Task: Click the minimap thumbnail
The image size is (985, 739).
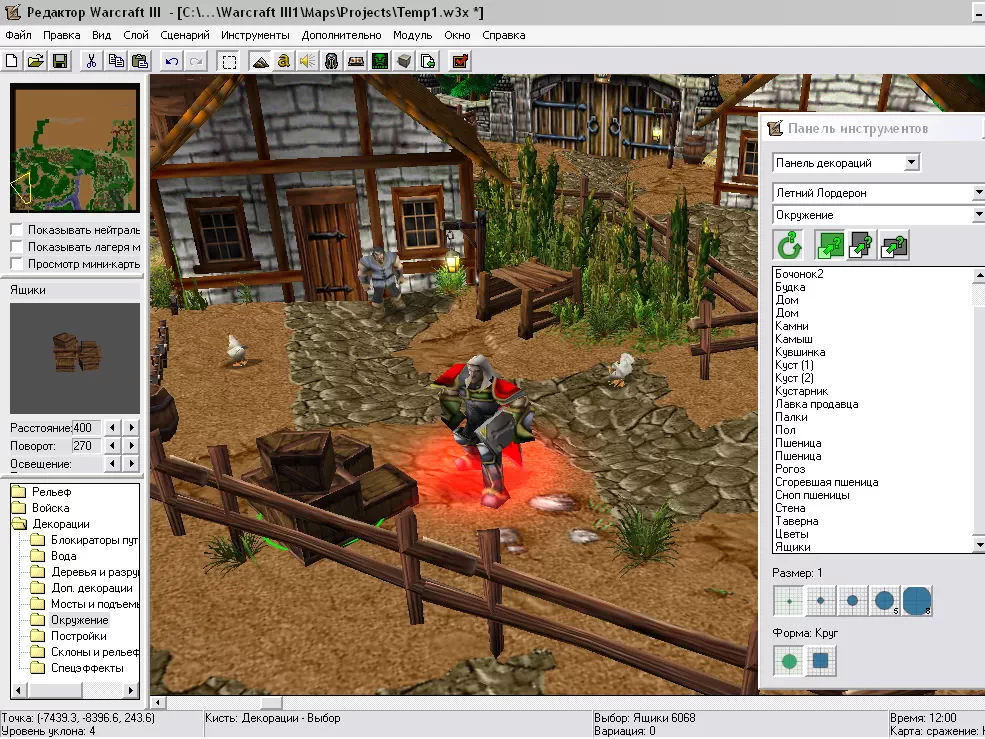Action: click(x=75, y=148)
